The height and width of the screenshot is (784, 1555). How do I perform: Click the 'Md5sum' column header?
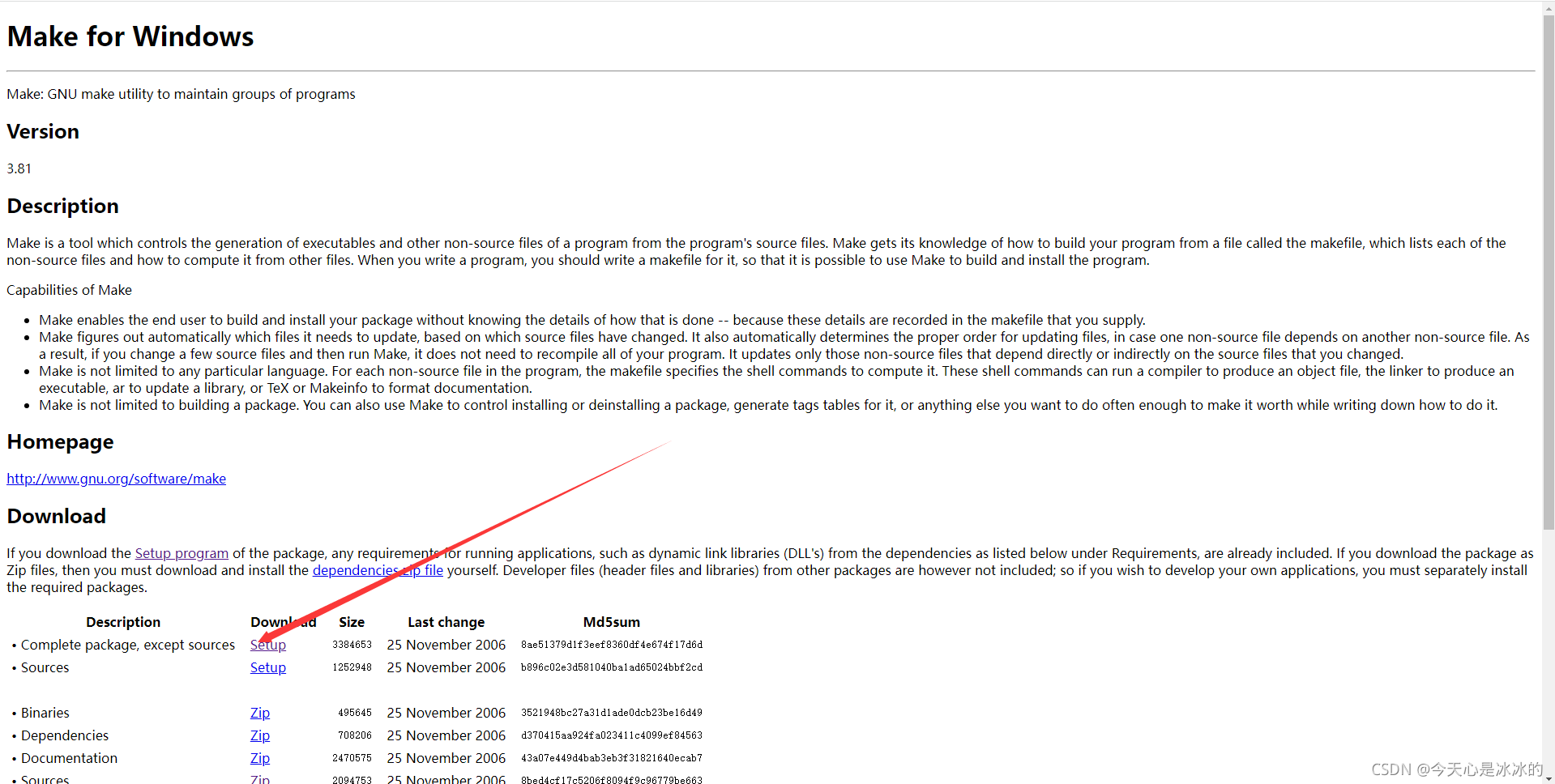(612, 622)
